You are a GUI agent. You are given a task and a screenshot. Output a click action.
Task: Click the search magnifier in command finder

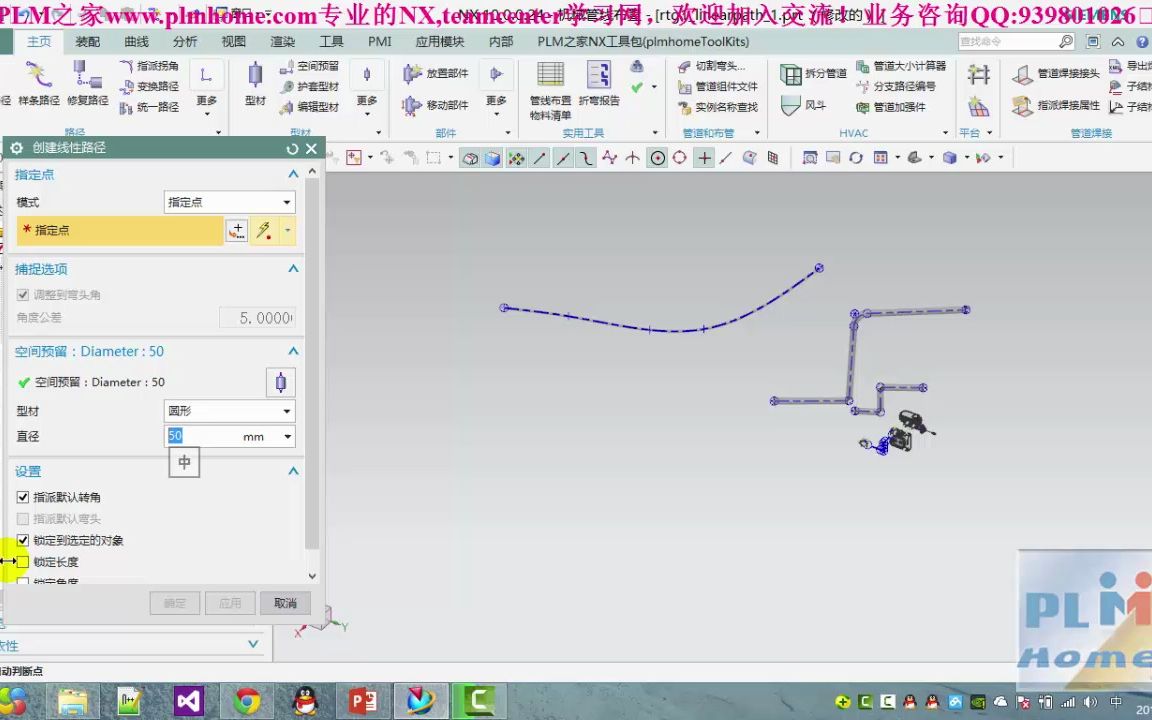[x=1066, y=42]
